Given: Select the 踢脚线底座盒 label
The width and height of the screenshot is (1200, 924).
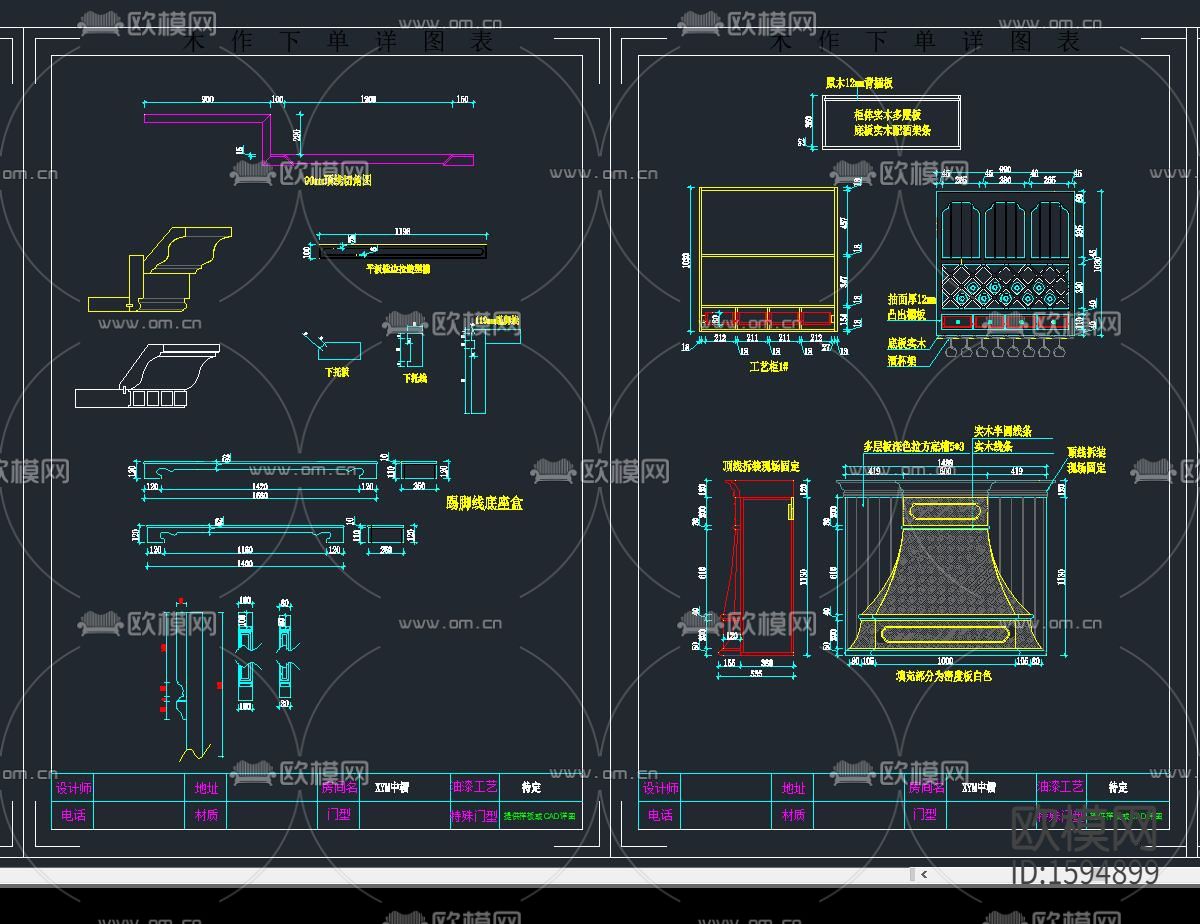Looking at the screenshot, I should (484, 503).
